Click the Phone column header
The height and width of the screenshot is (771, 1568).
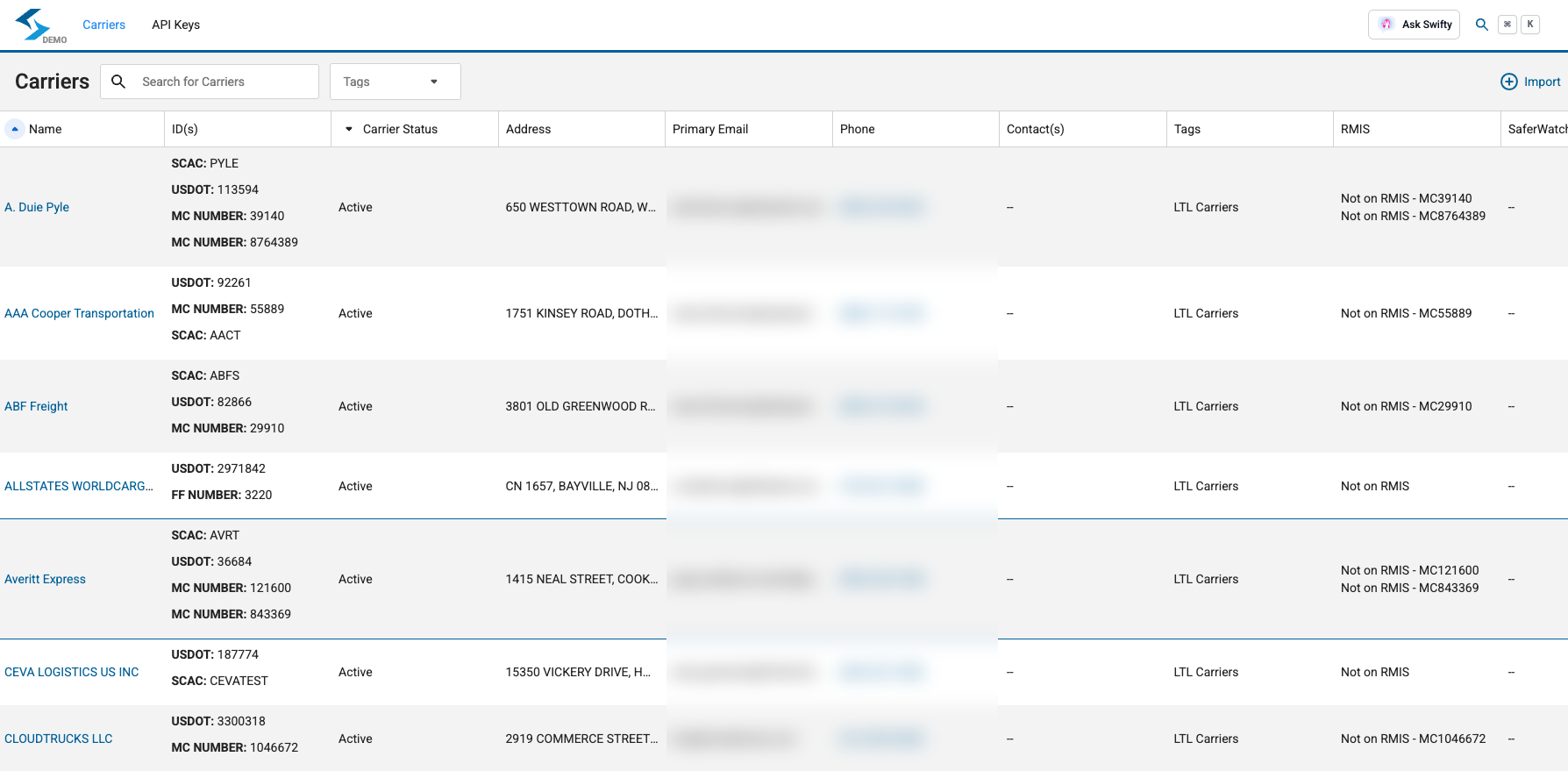pos(858,129)
